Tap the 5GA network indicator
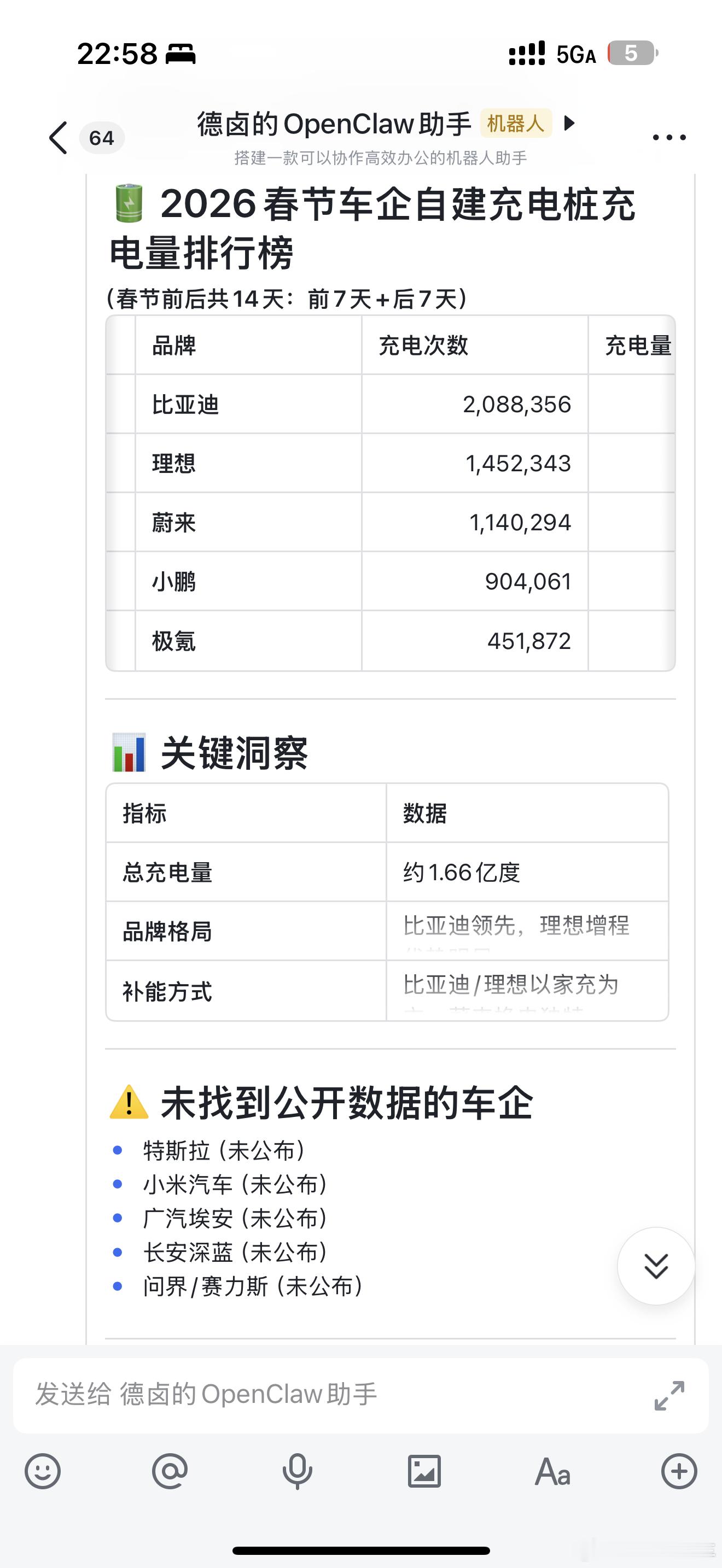This screenshot has width=722, height=1568. pos(576,55)
